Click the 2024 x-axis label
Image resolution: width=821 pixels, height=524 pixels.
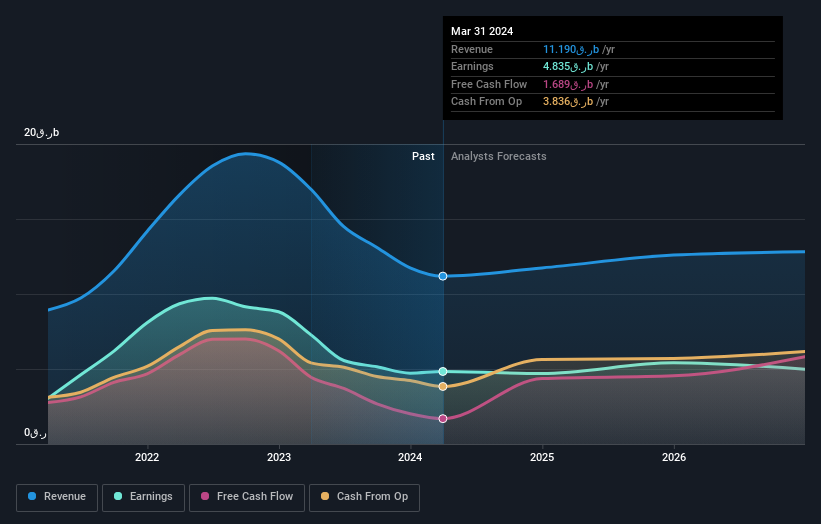[x=410, y=457]
